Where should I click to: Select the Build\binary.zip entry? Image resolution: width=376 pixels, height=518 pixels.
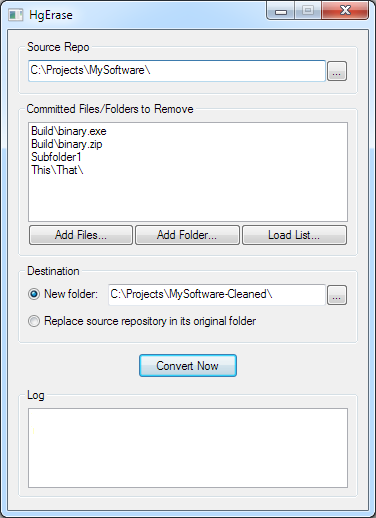(67, 144)
